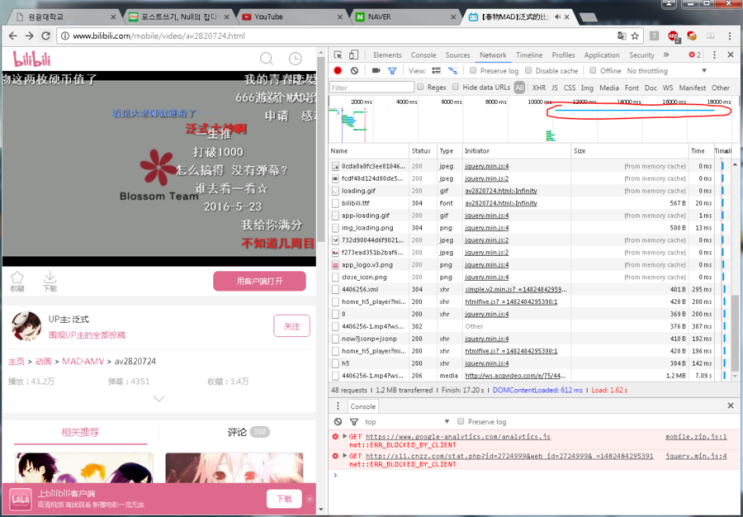Filter network requests by Media
Screen dimensions: 743x517
coord(608,88)
